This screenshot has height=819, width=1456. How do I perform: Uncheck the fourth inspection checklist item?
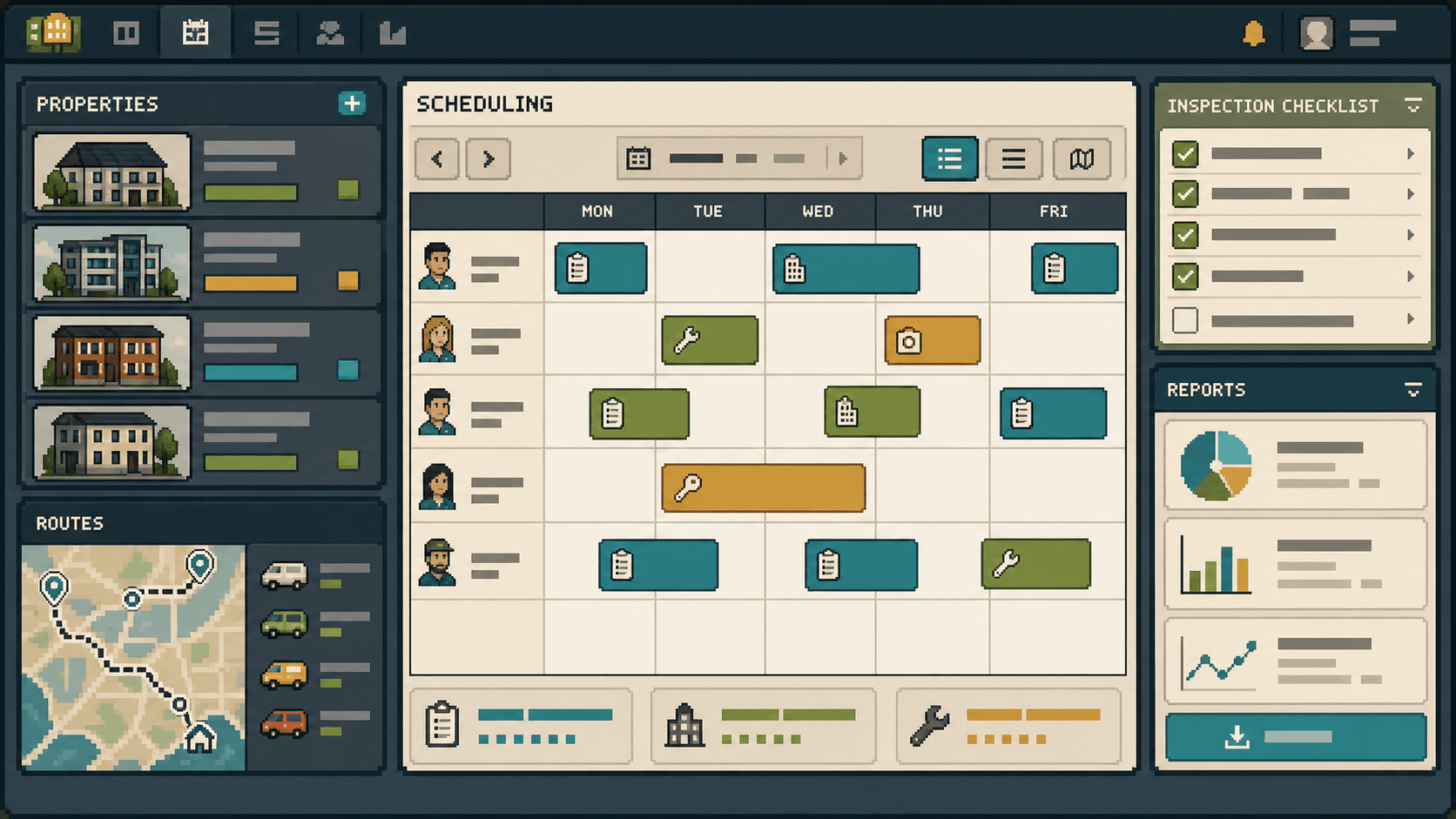click(1185, 277)
